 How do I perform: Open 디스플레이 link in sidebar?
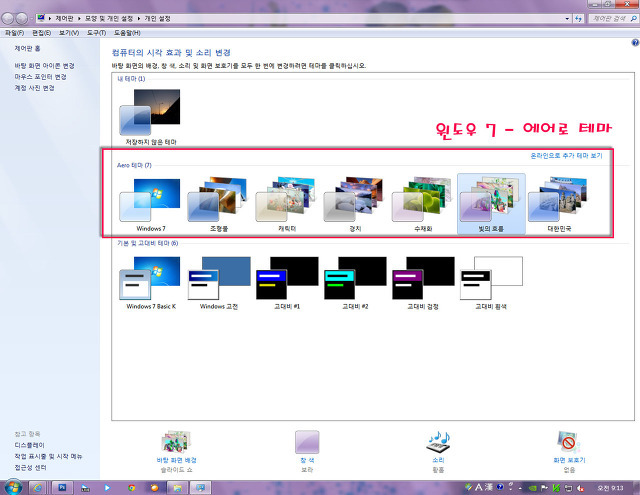29,445
